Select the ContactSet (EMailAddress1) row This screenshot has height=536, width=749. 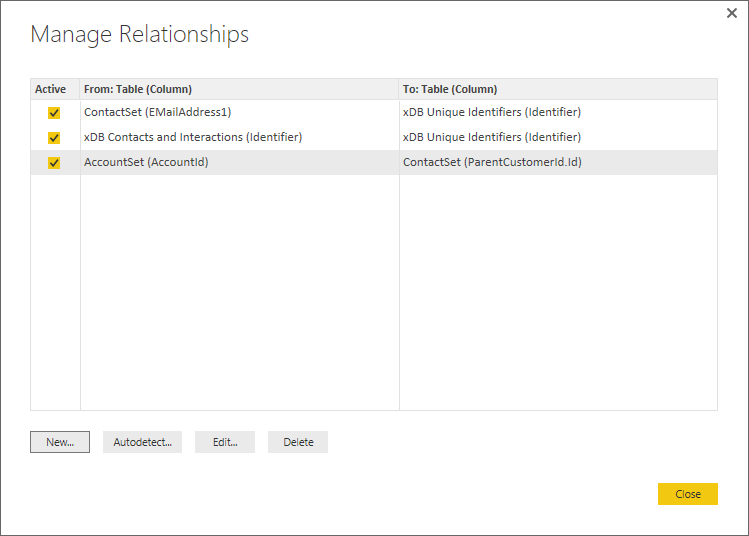(157, 112)
